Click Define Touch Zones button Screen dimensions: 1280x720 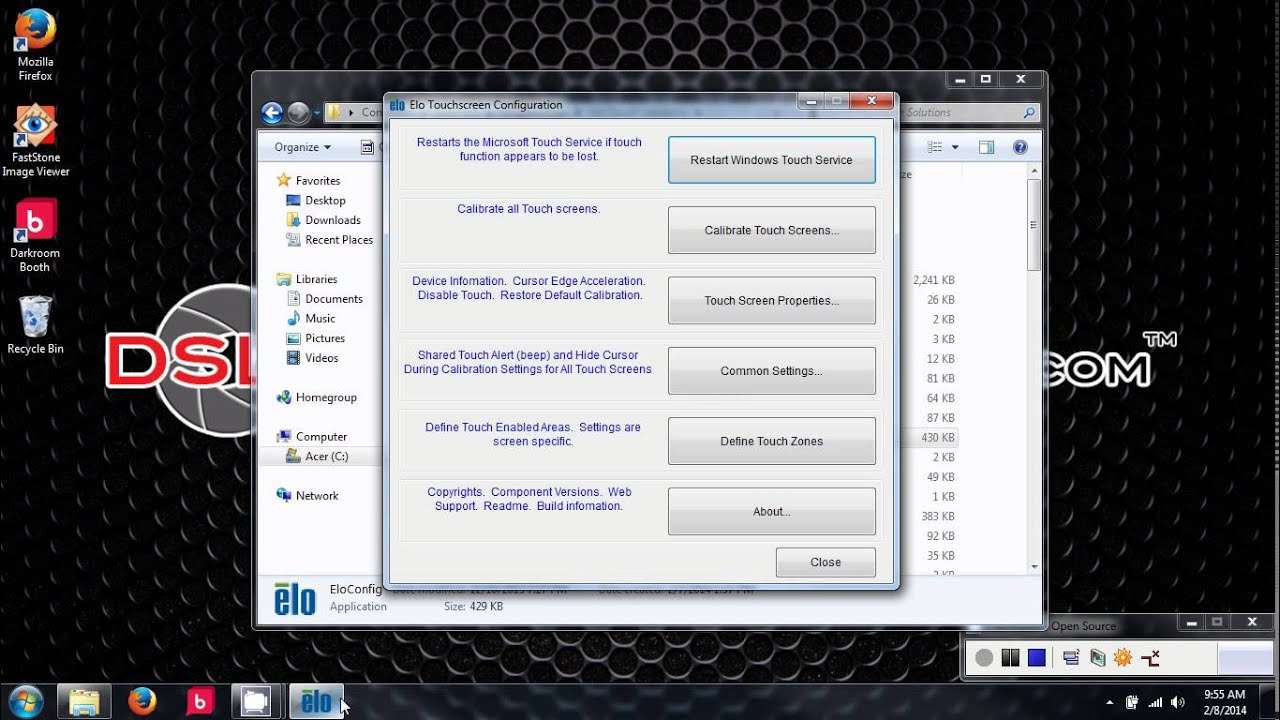[771, 441]
